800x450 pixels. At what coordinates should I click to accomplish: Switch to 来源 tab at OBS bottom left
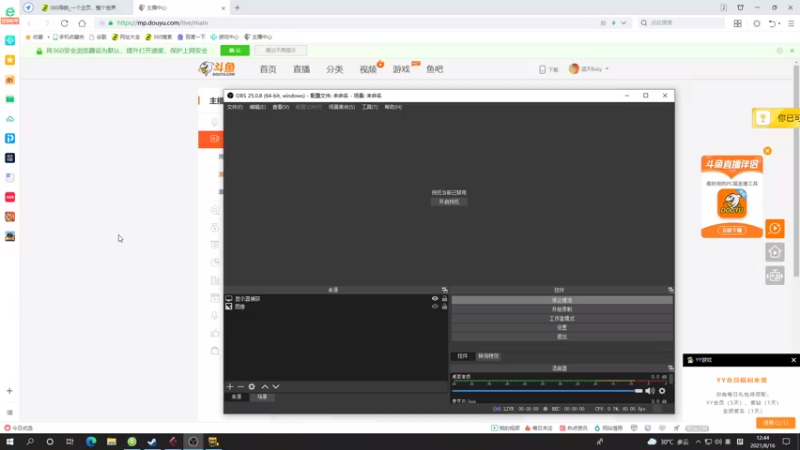click(236, 397)
